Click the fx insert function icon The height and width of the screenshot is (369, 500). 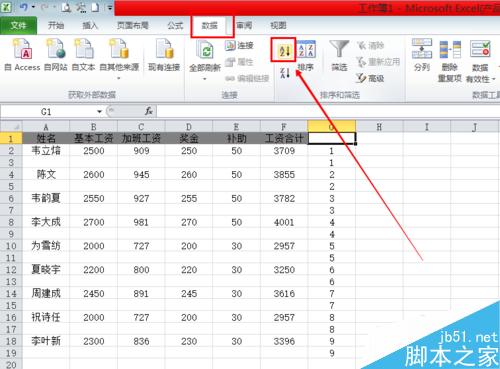point(149,111)
